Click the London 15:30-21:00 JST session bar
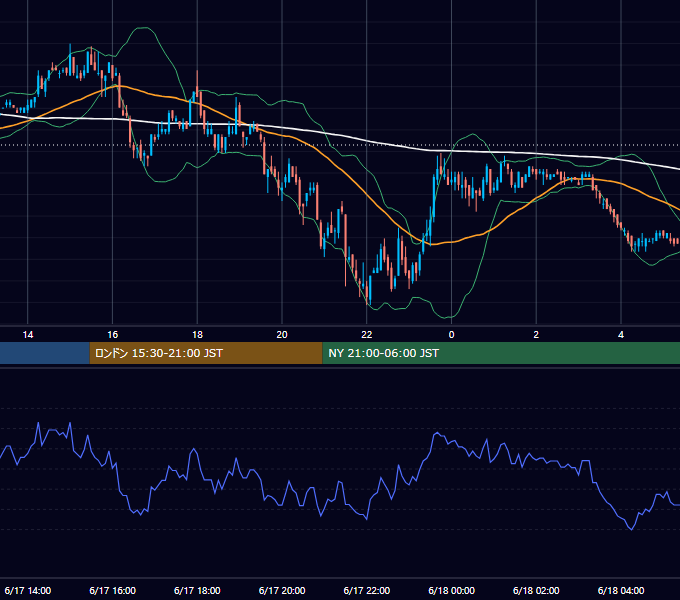The width and height of the screenshot is (680, 600). (x=206, y=353)
